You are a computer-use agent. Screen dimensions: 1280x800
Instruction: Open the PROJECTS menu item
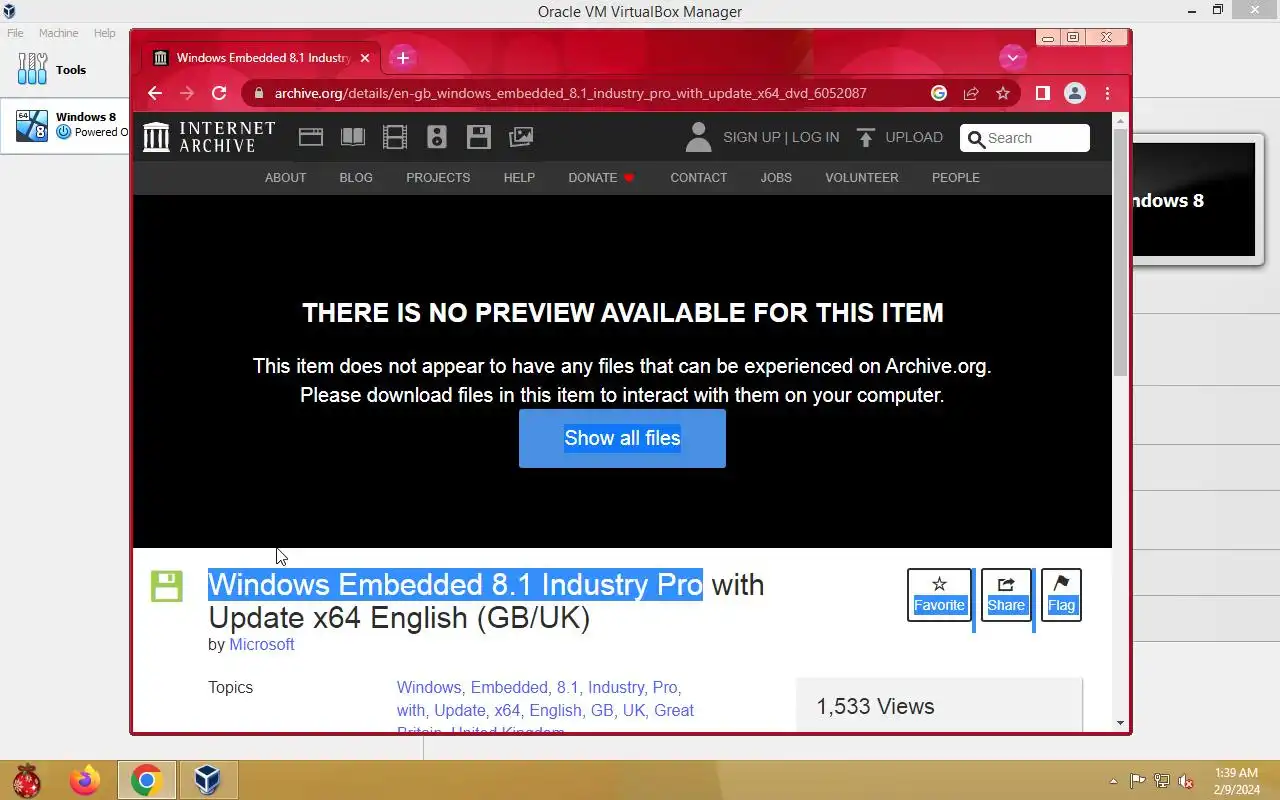tap(438, 177)
